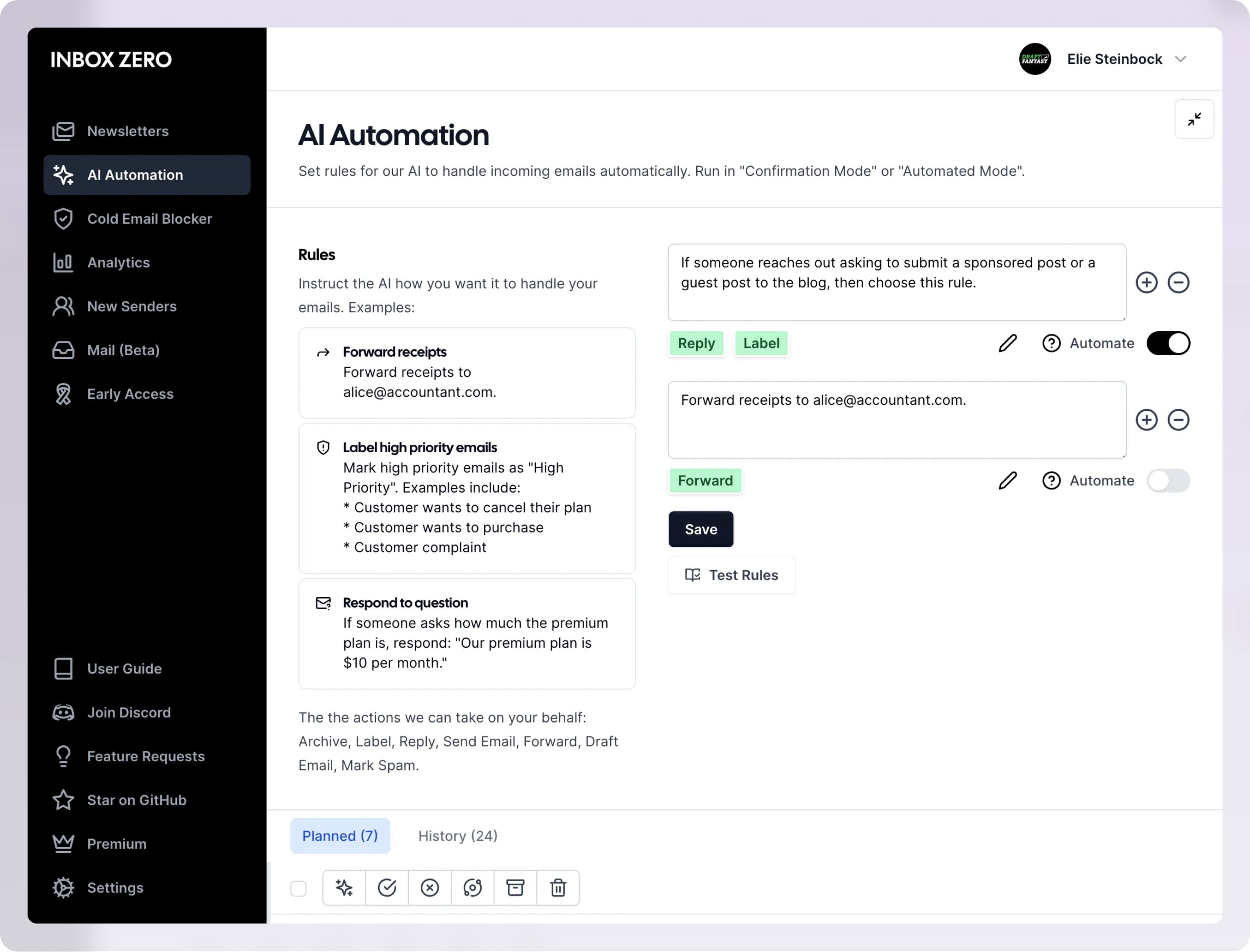
Task: Select the Planned (7) tab
Action: 340,836
